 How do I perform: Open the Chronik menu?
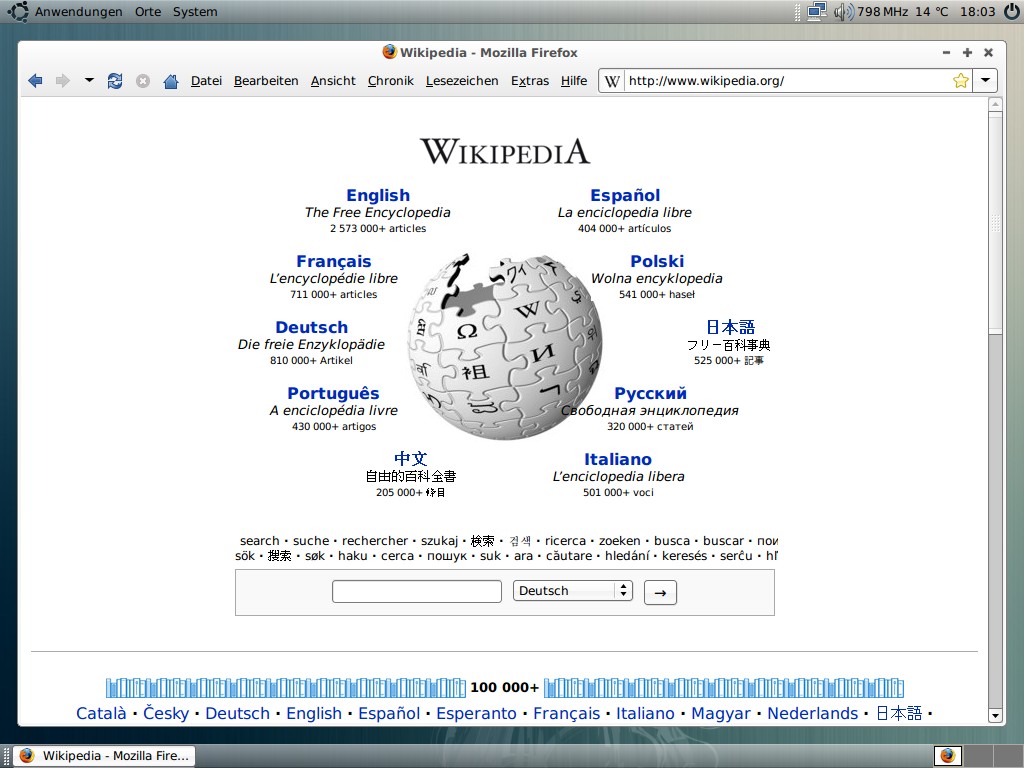pyautogui.click(x=391, y=81)
